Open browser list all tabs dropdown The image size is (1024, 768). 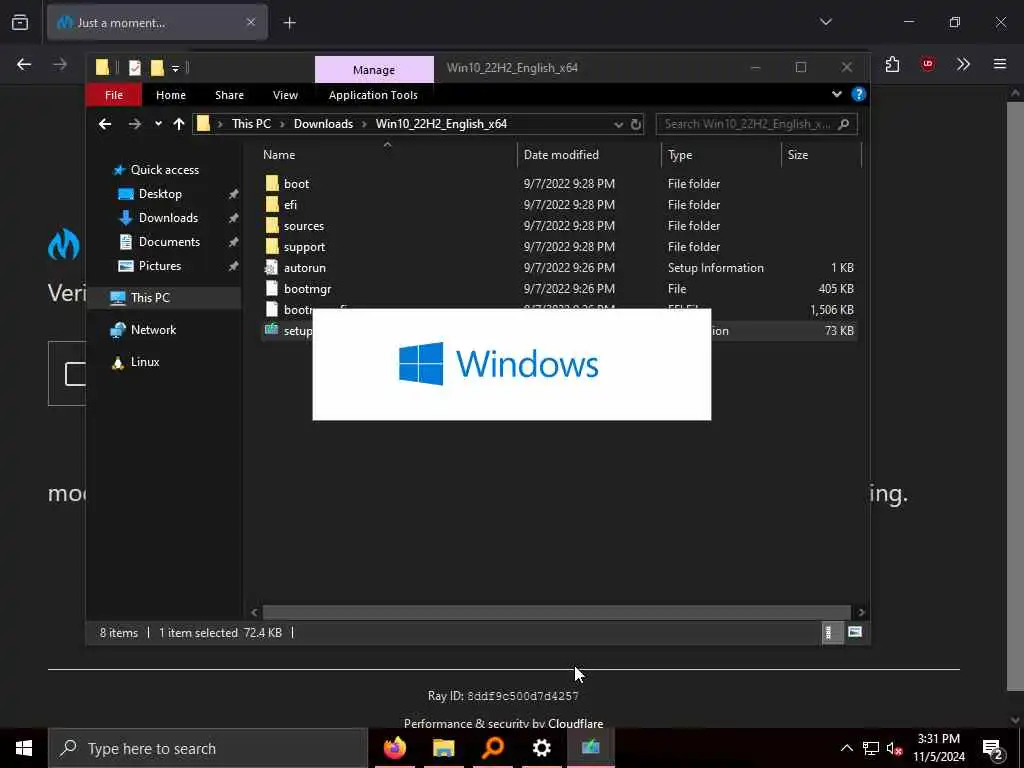[x=825, y=22]
